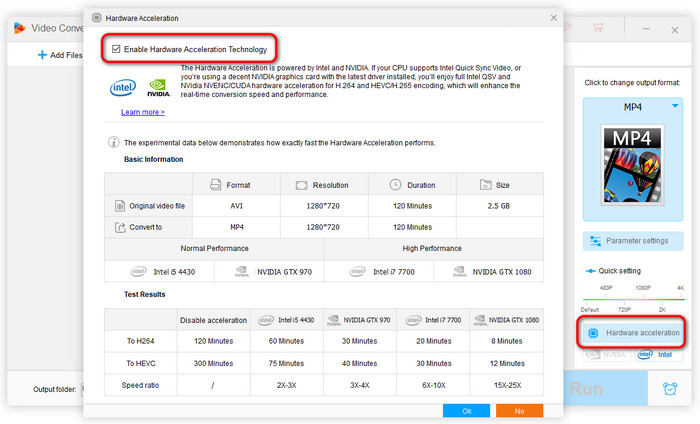Screen dimensions: 700x424
Task: Select the '300 Minutes' HEVC cell
Action: click(213, 363)
